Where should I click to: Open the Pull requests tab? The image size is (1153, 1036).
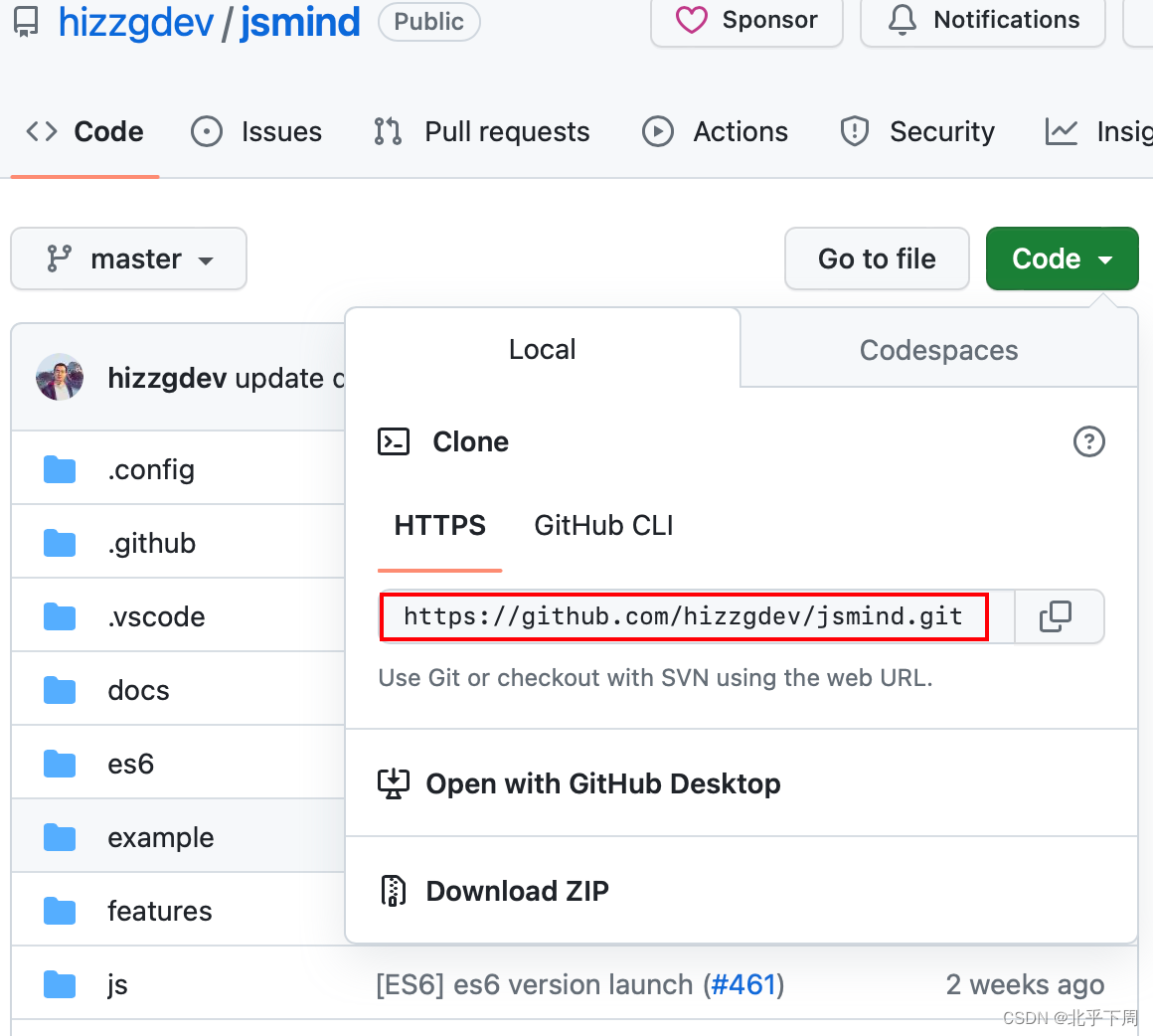tap(482, 131)
